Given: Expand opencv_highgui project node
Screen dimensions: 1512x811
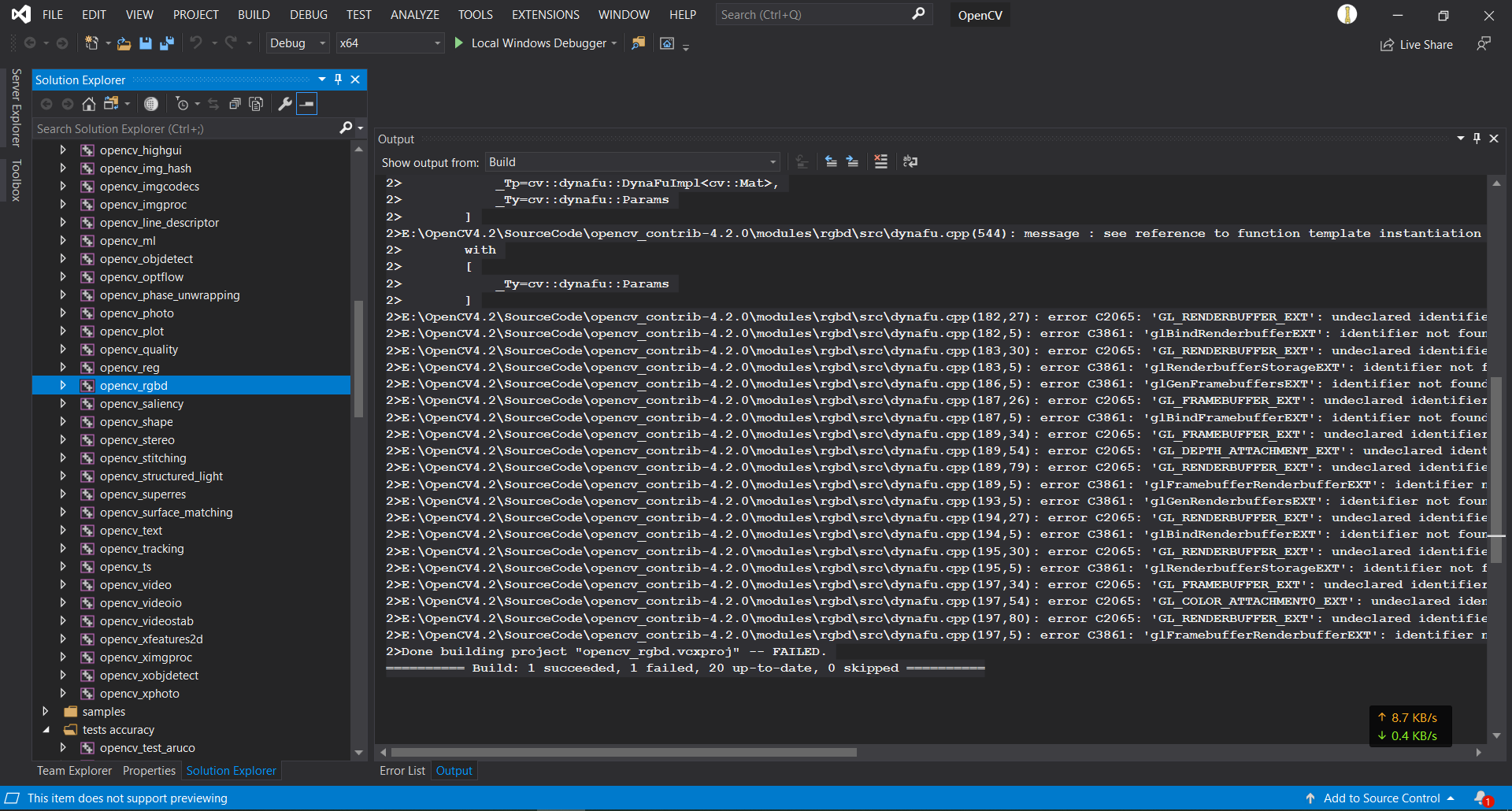Looking at the screenshot, I should (x=63, y=150).
